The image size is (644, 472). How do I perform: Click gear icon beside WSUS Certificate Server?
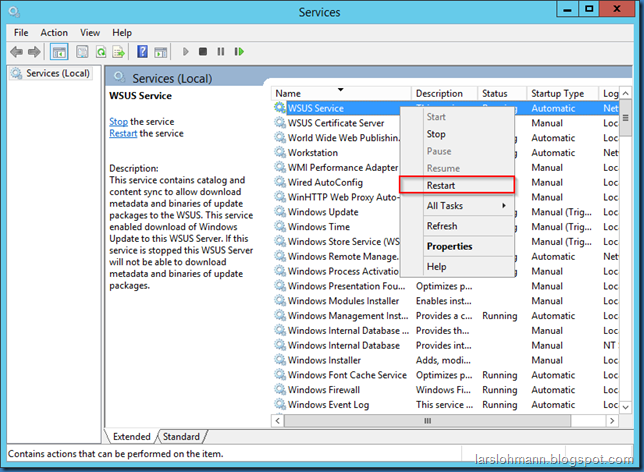point(280,123)
